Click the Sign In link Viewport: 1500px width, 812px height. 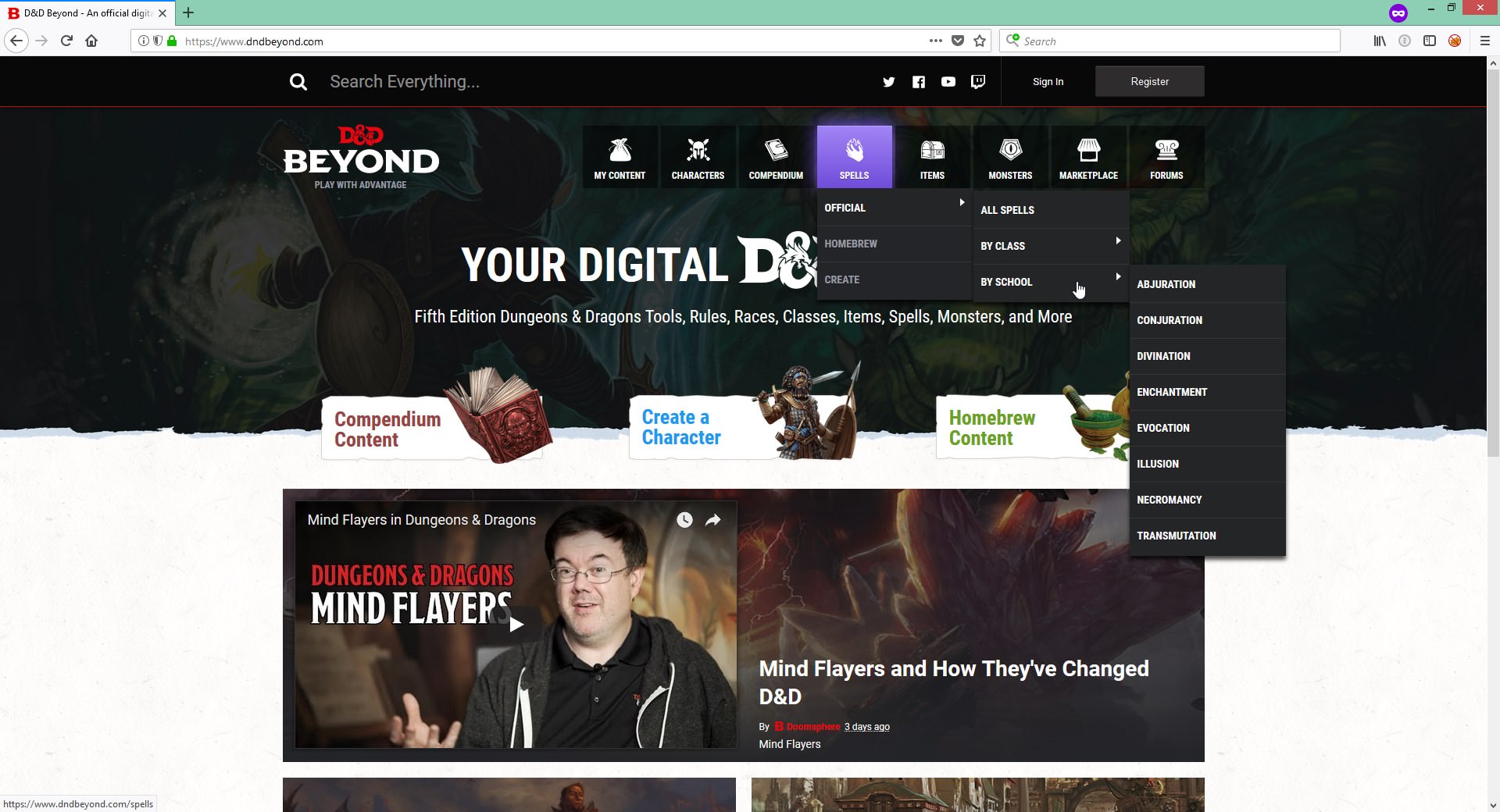(x=1048, y=82)
